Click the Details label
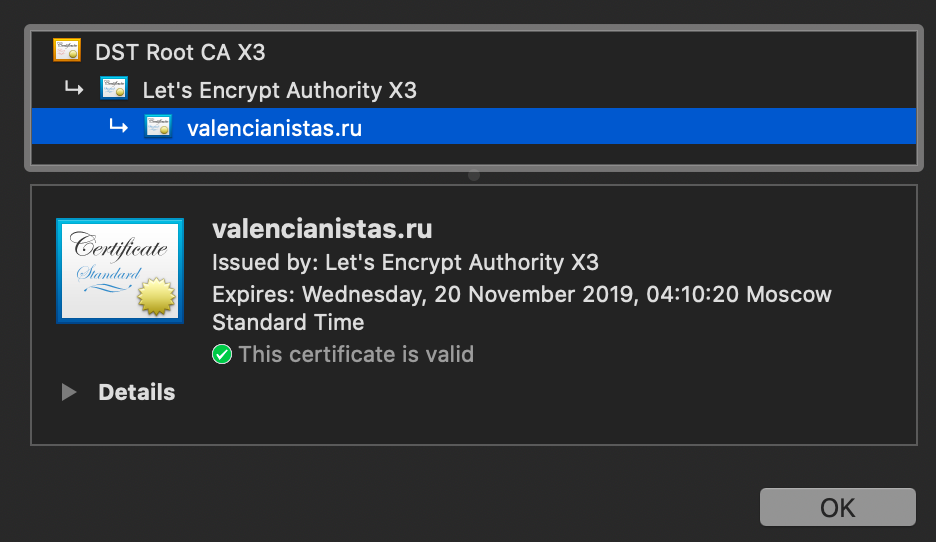Image resolution: width=936 pixels, height=542 pixels. coord(136,392)
